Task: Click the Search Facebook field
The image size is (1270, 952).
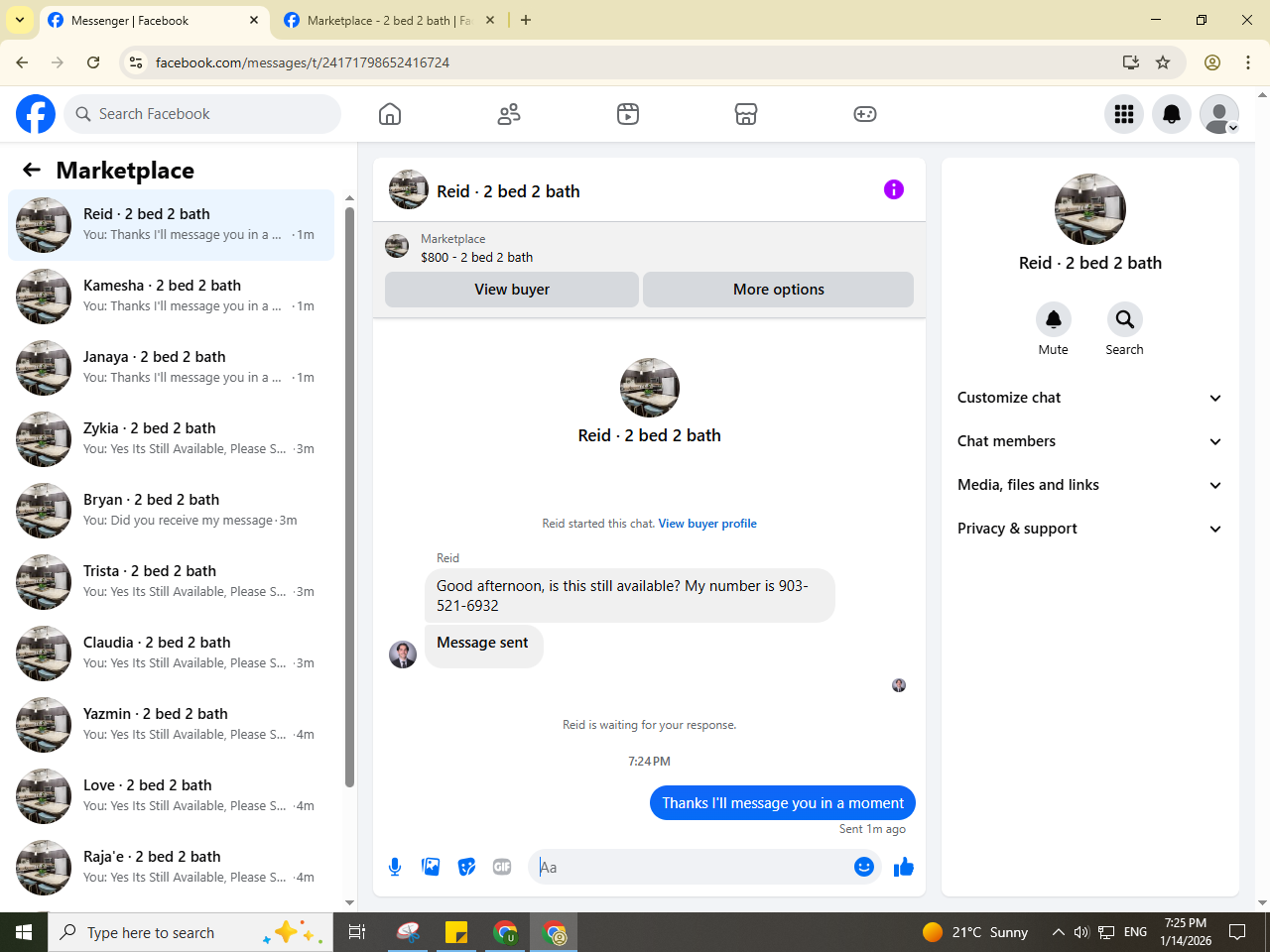Action: click(x=202, y=114)
